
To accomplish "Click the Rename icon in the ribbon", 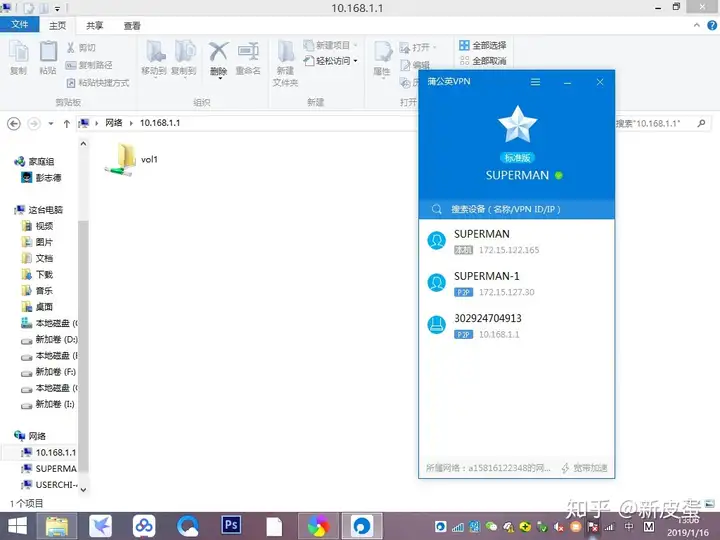I will click(x=248, y=58).
